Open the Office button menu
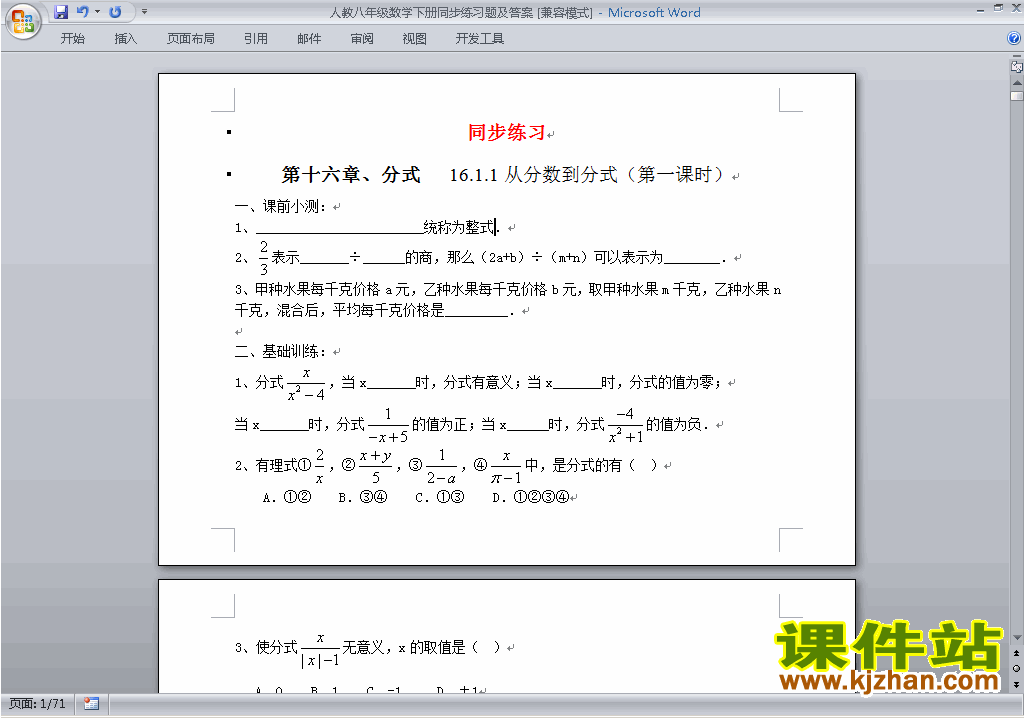Viewport: 1024px width, 718px height. [23, 22]
